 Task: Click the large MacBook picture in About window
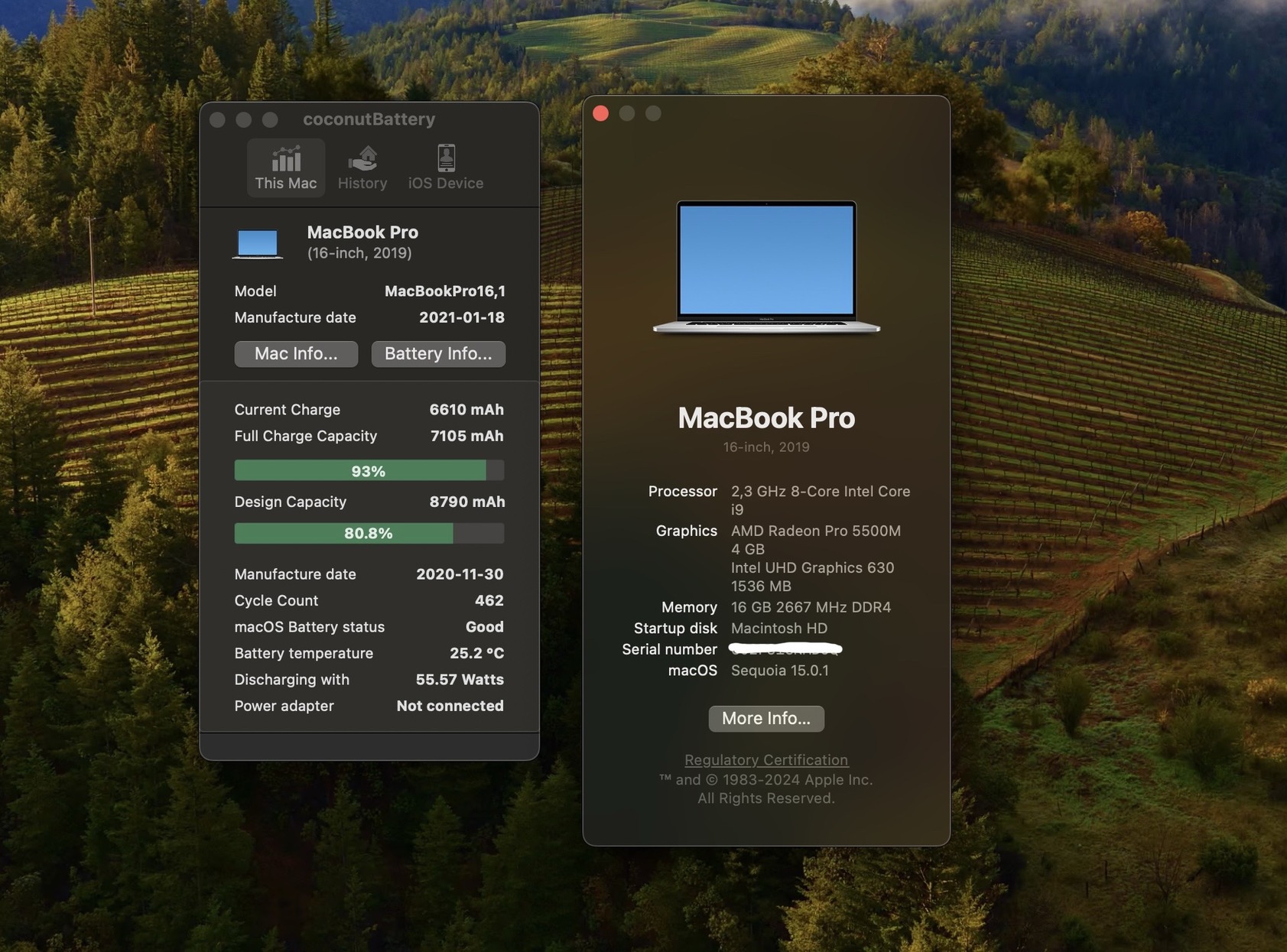pyautogui.click(x=766, y=267)
